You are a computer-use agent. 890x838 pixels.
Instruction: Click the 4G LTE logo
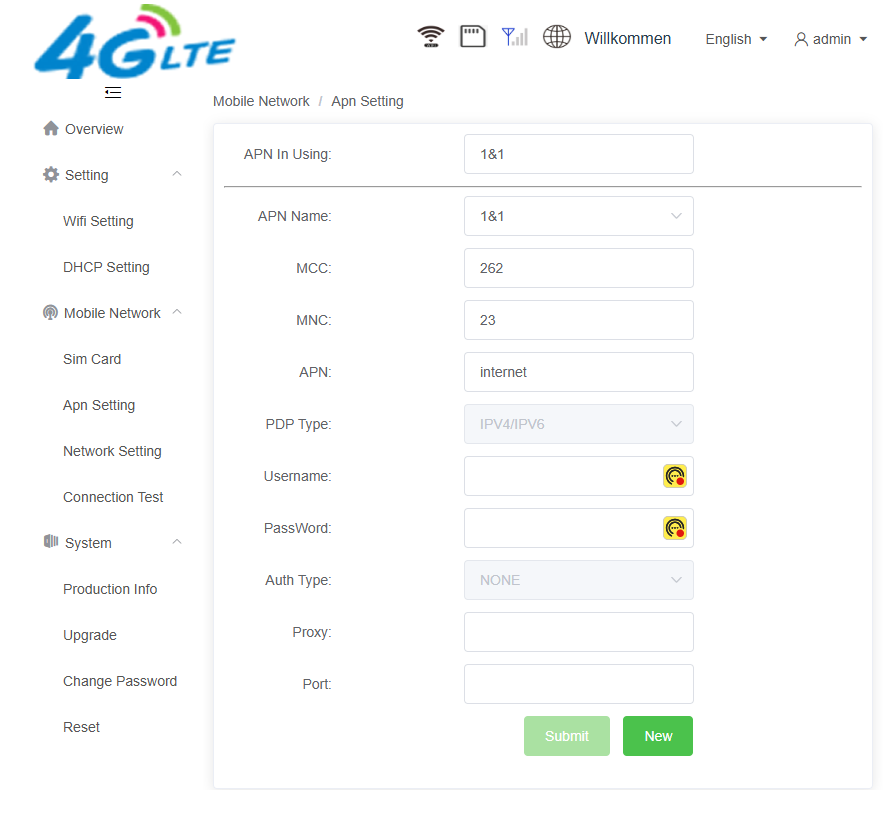pyautogui.click(x=135, y=42)
